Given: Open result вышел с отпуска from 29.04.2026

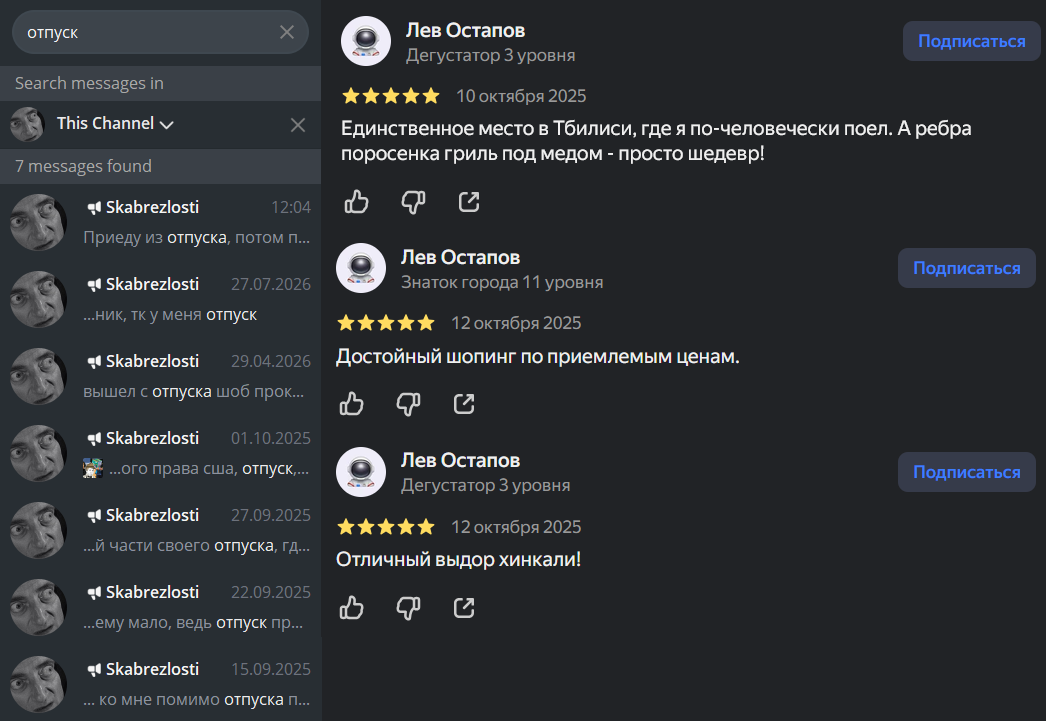Looking at the screenshot, I should point(160,376).
